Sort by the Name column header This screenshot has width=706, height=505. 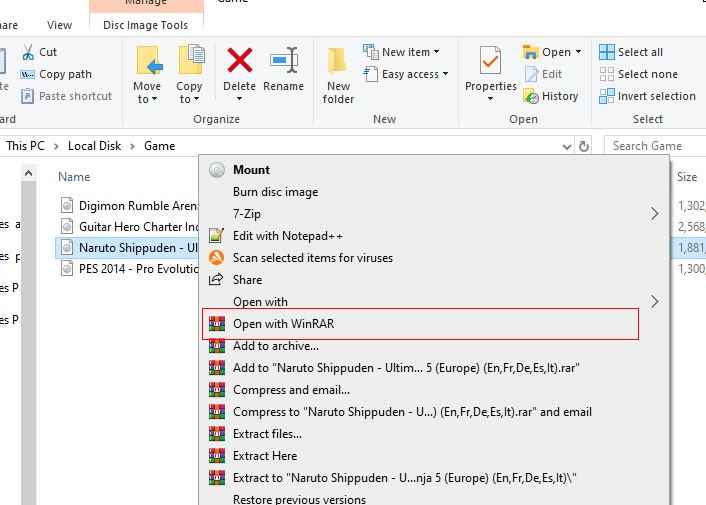click(x=74, y=177)
